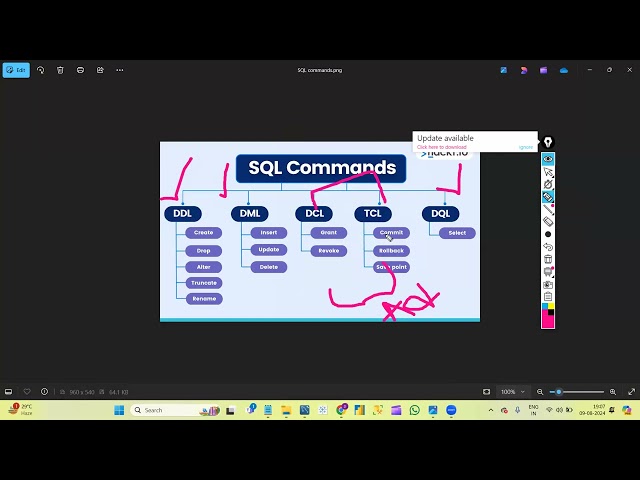Show hidden icons in the system tray

point(491,410)
